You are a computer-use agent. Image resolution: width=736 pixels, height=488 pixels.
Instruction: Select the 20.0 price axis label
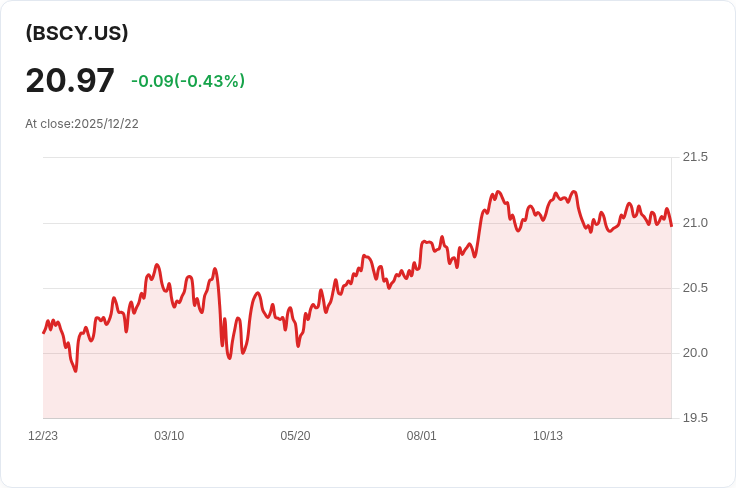695,353
